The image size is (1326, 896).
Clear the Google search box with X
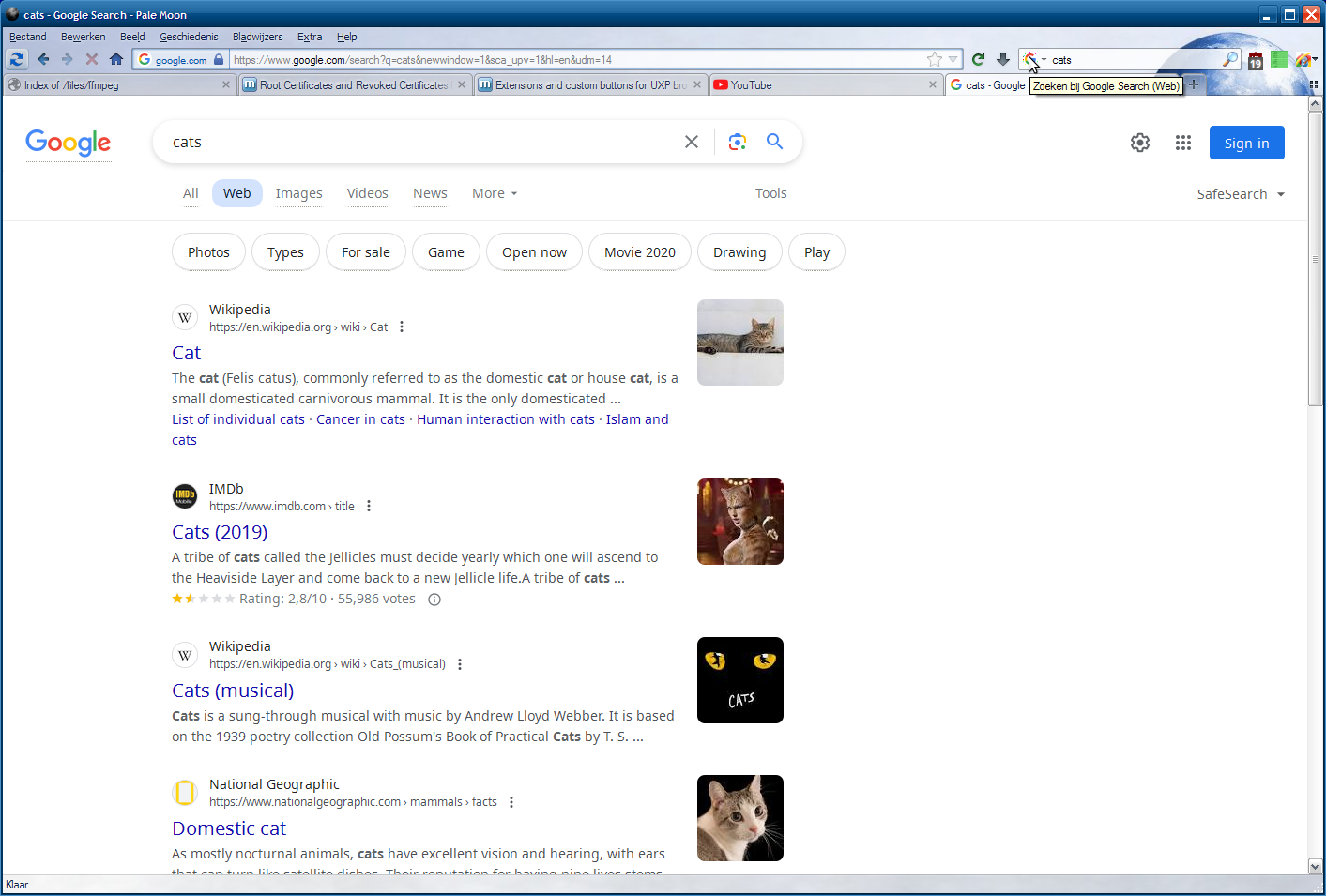click(x=692, y=142)
